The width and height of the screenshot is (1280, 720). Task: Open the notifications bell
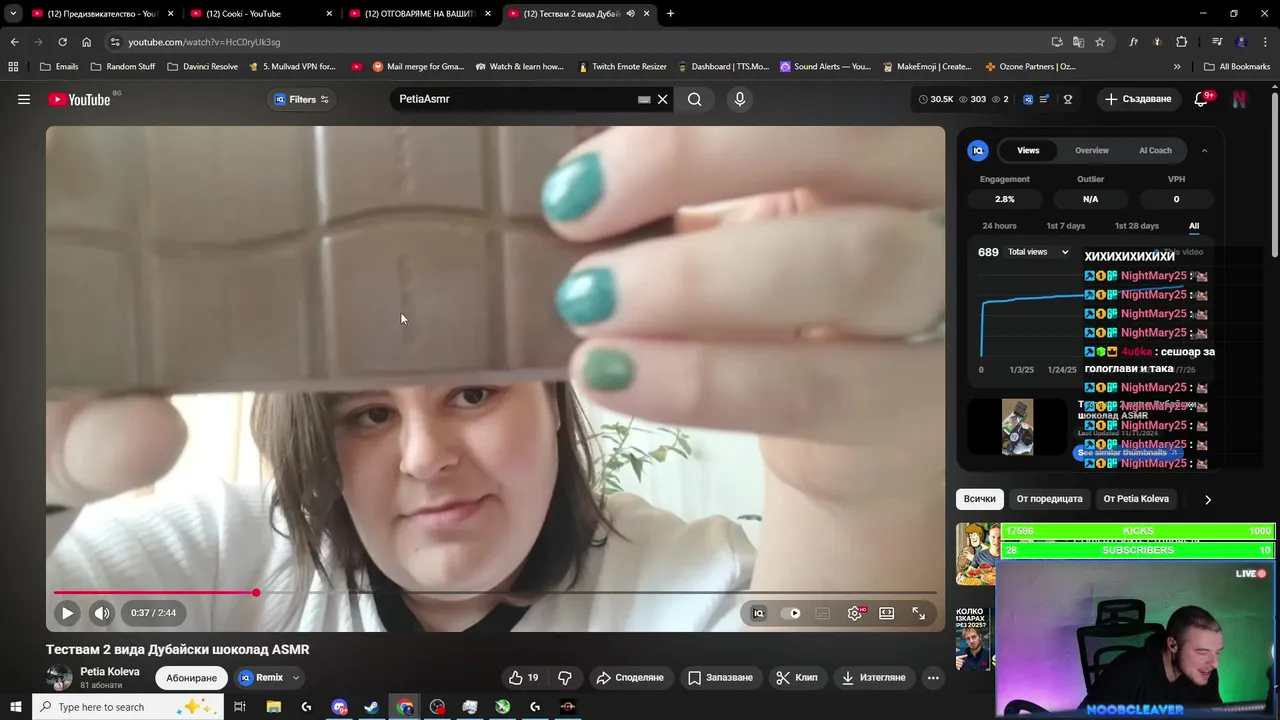click(x=1202, y=99)
